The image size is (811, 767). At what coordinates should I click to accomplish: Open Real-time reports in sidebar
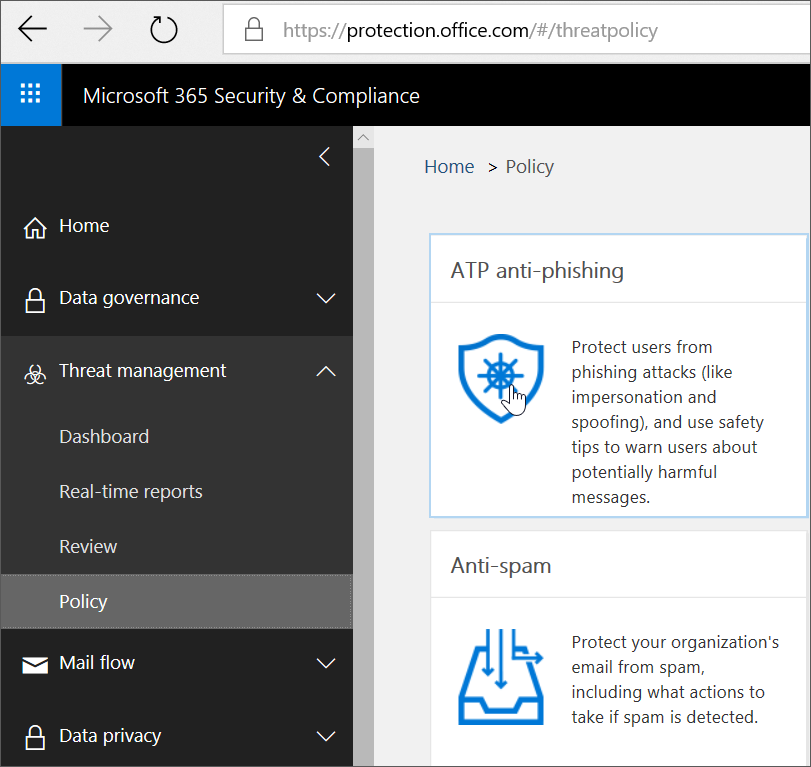[x=131, y=491]
